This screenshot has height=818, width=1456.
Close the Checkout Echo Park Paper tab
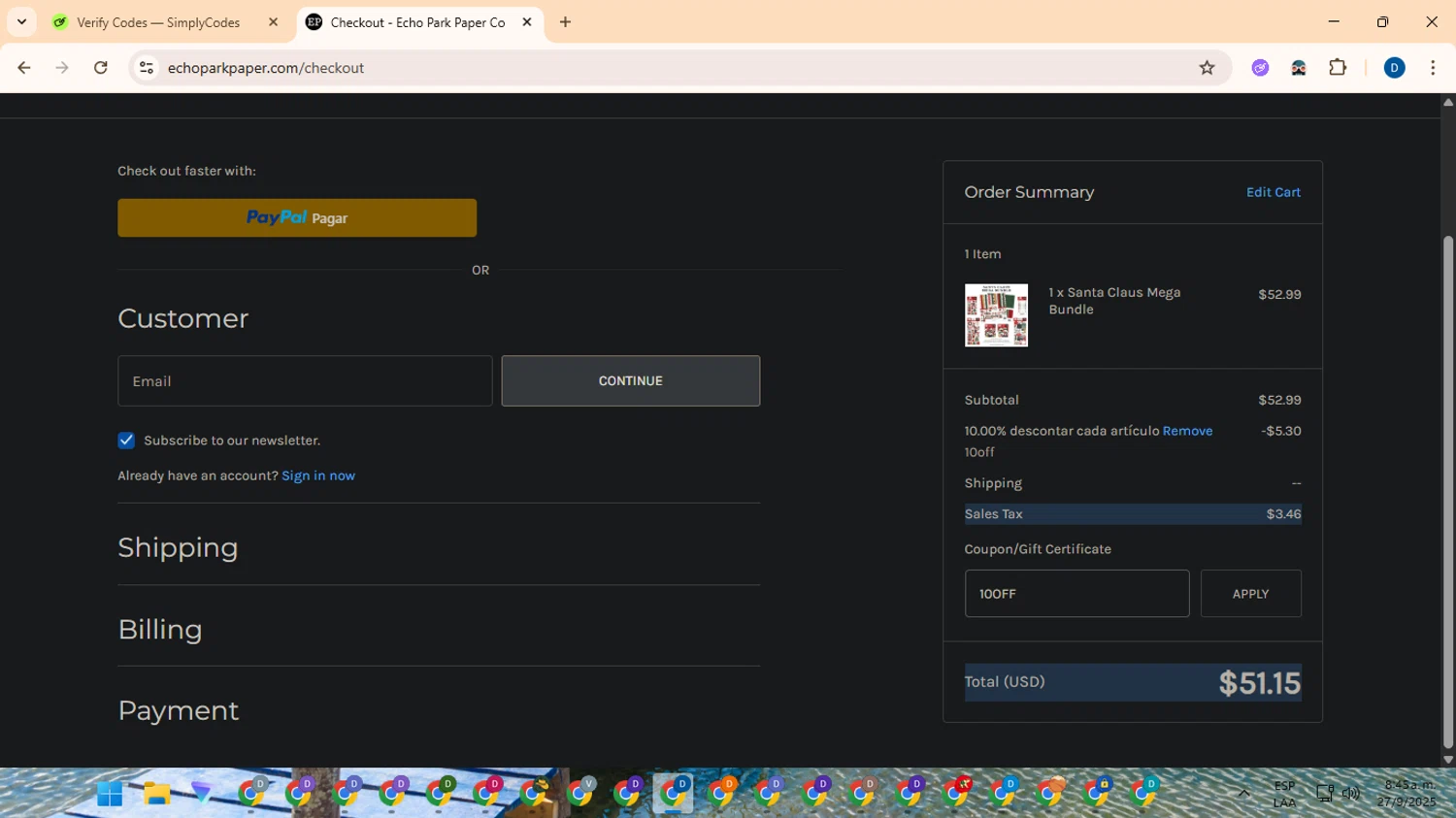(527, 22)
